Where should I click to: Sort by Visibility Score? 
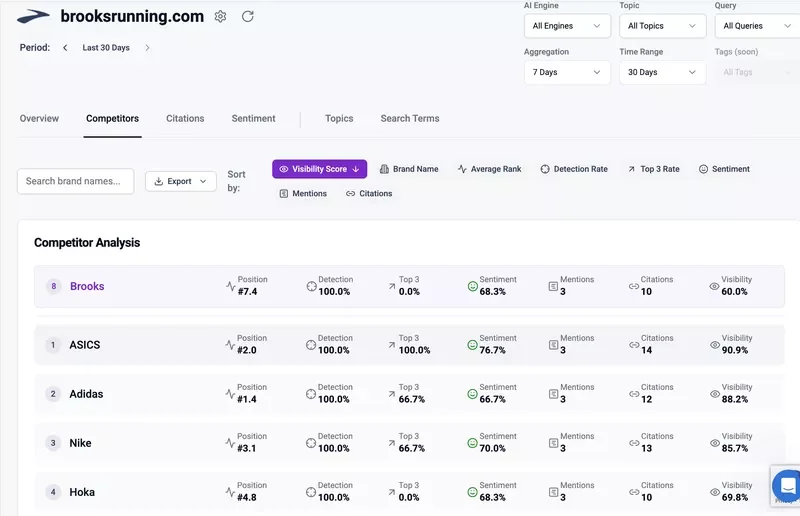319,169
